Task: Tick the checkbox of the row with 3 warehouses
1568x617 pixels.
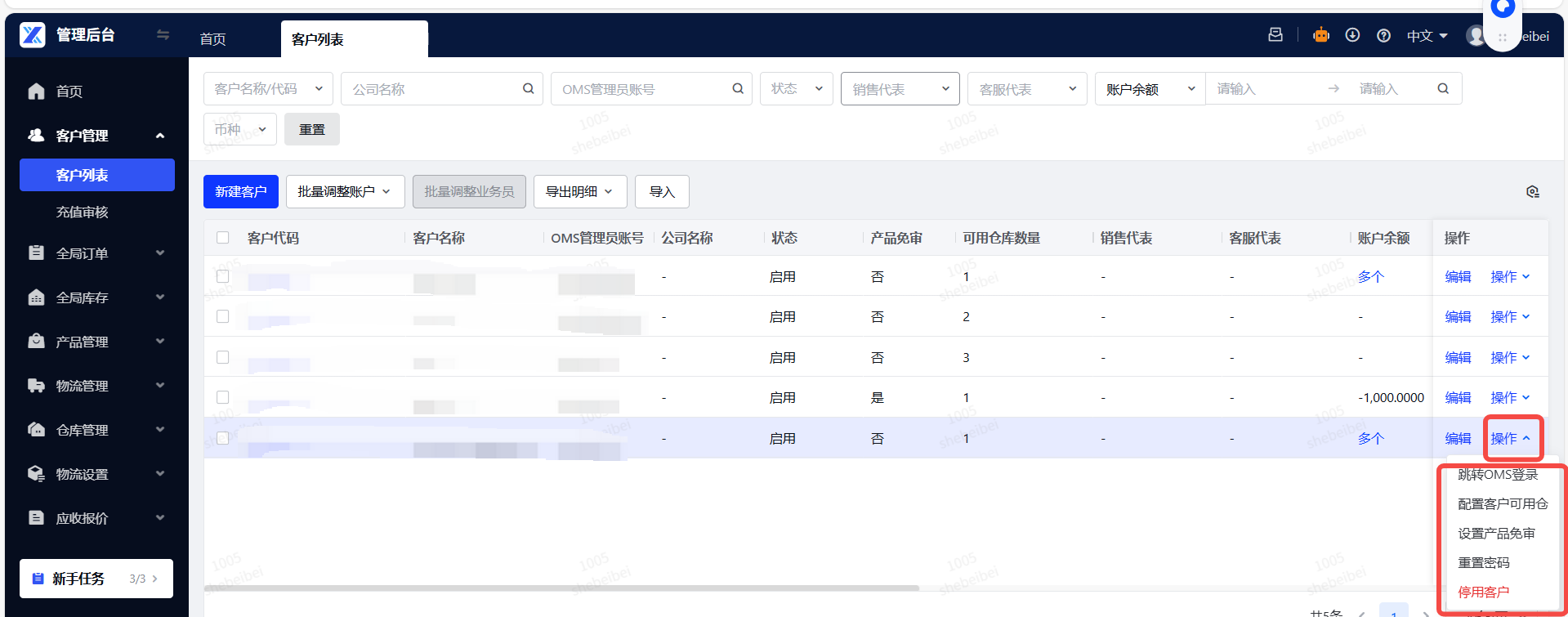Action: [222, 357]
